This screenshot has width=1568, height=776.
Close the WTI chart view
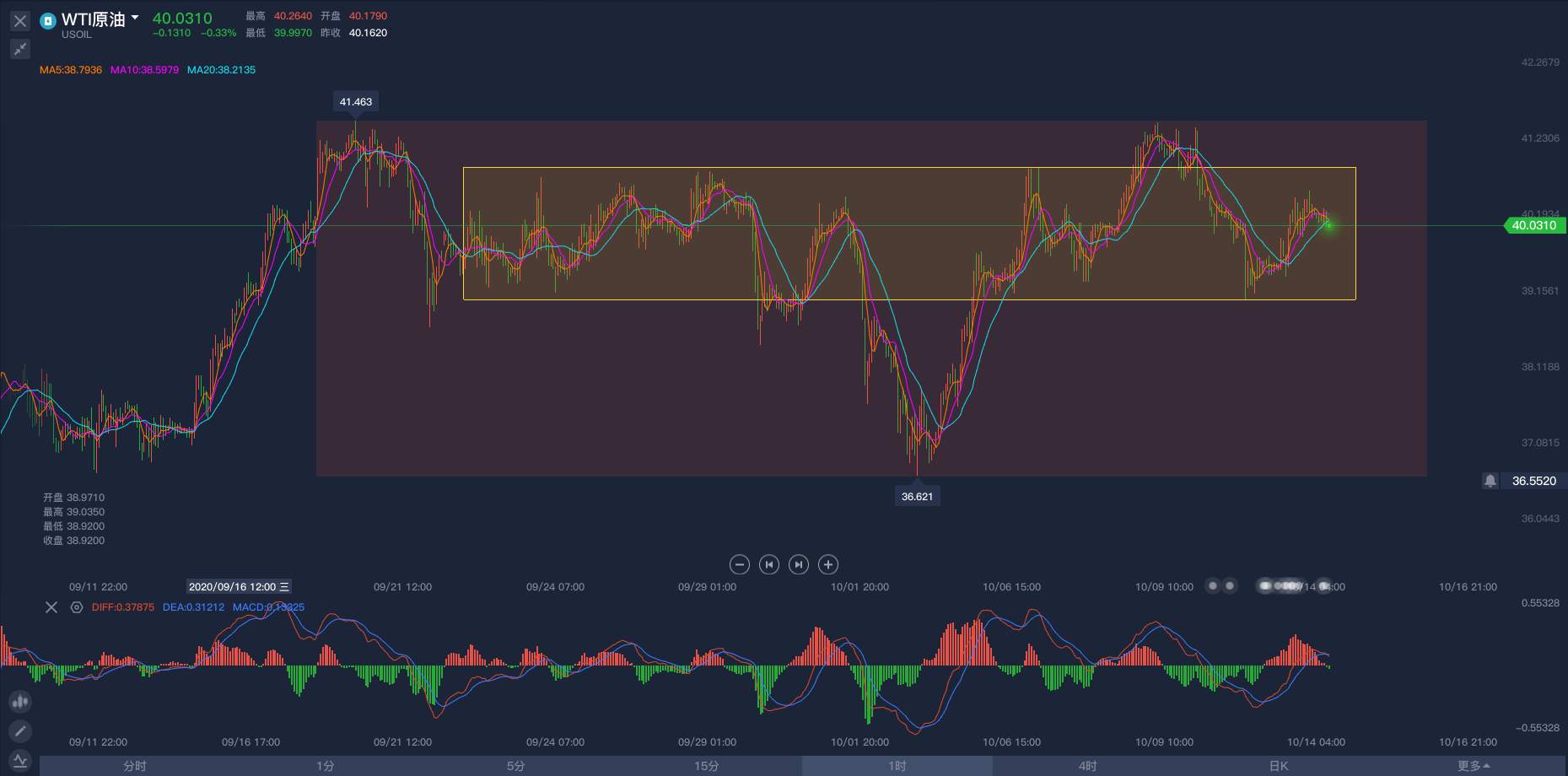point(20,20)
